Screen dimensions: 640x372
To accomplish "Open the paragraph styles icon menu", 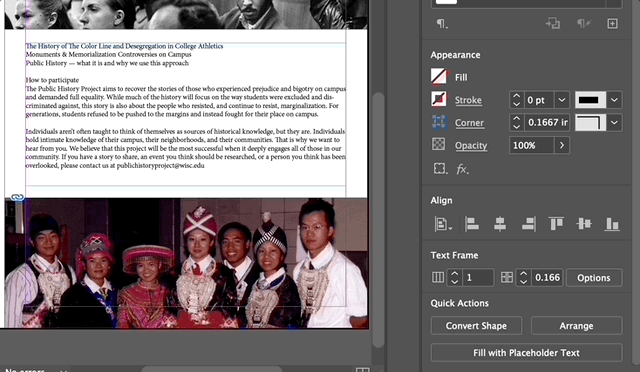I will coord(442,24).
